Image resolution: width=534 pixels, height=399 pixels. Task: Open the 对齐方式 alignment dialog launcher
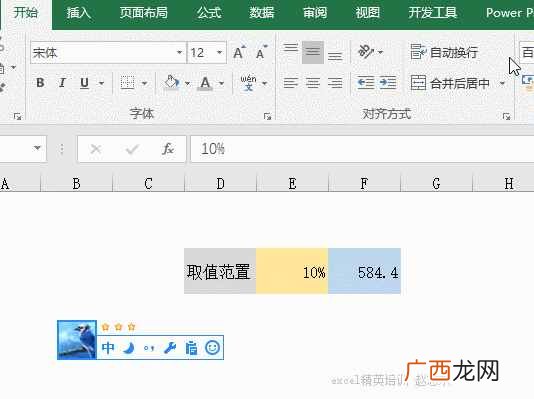506,117
